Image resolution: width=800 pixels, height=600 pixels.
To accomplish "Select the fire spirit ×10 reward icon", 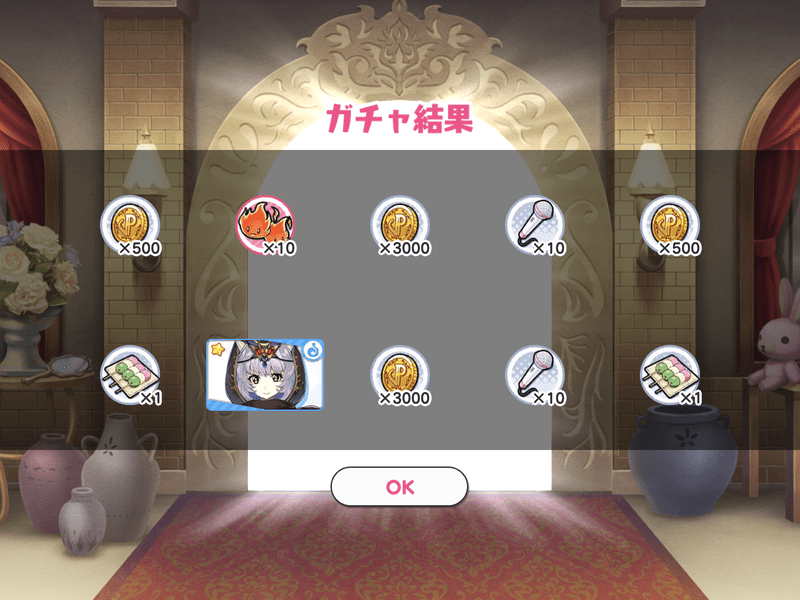I will [x=265, y=226].
